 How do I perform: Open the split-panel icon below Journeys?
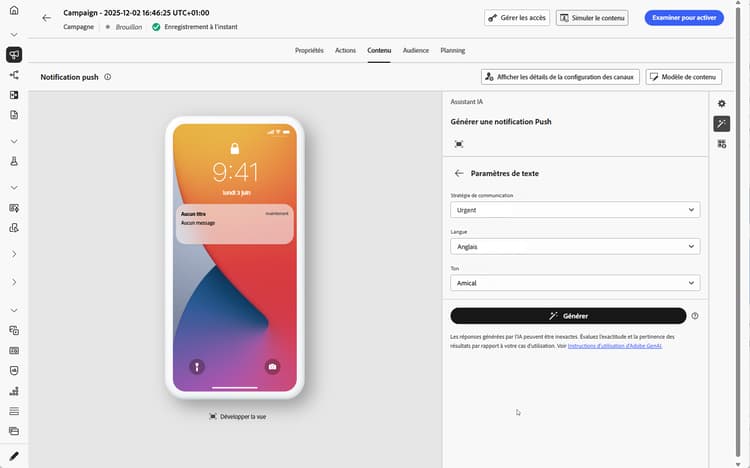(14, 95)
